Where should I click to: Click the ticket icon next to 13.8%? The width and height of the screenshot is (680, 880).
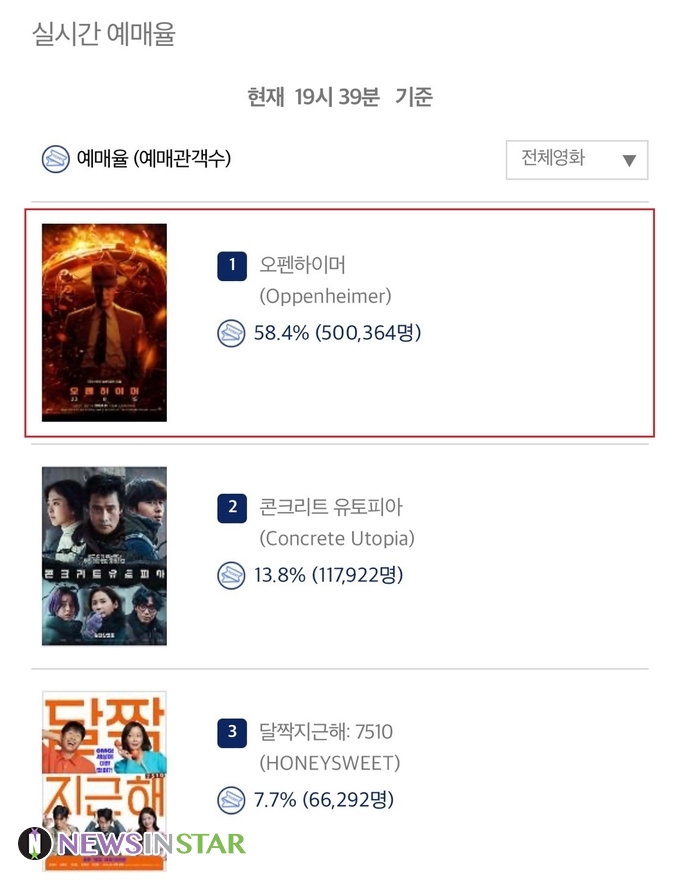point(231,575)
